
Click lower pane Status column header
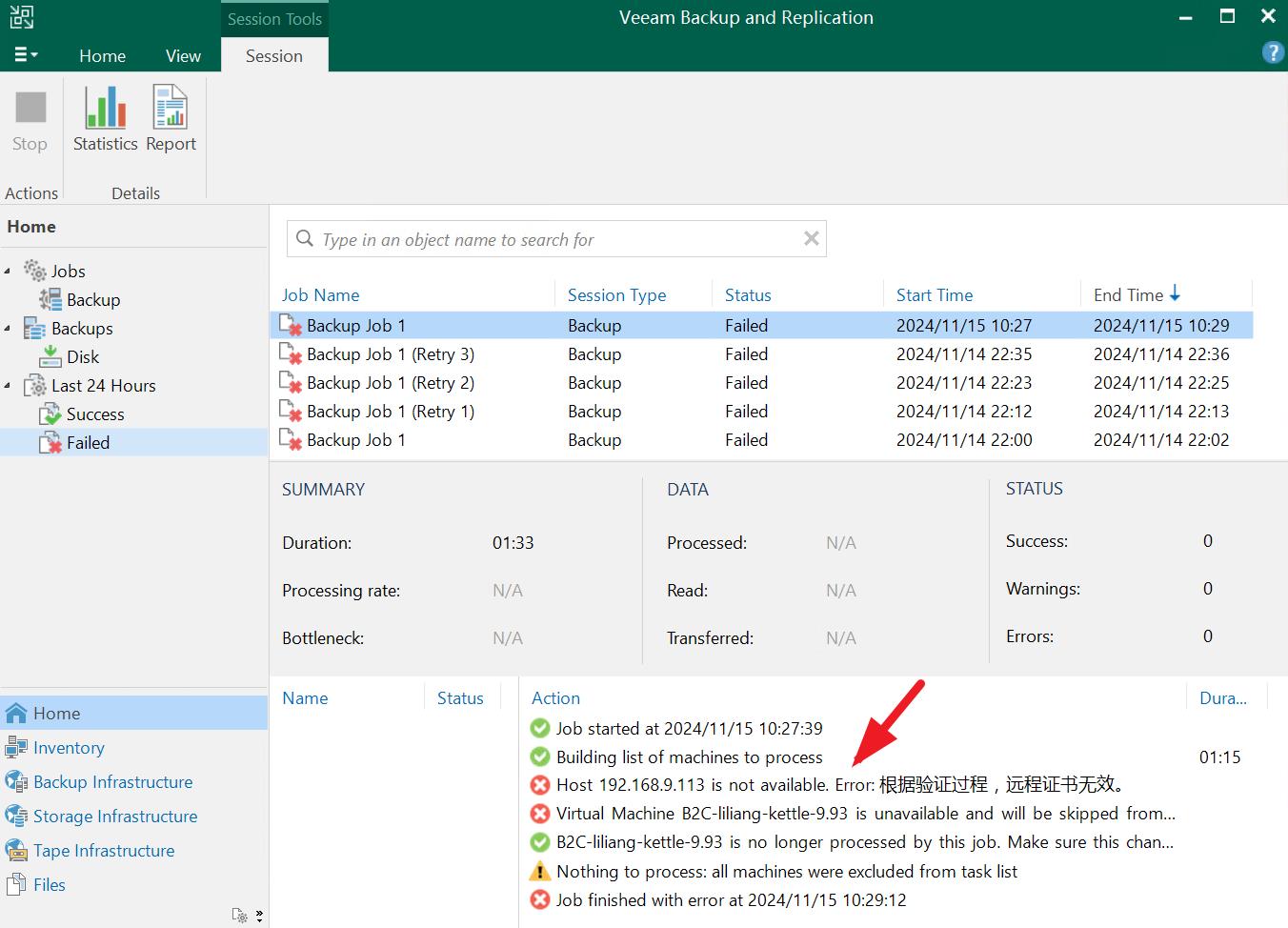point(460,697)
